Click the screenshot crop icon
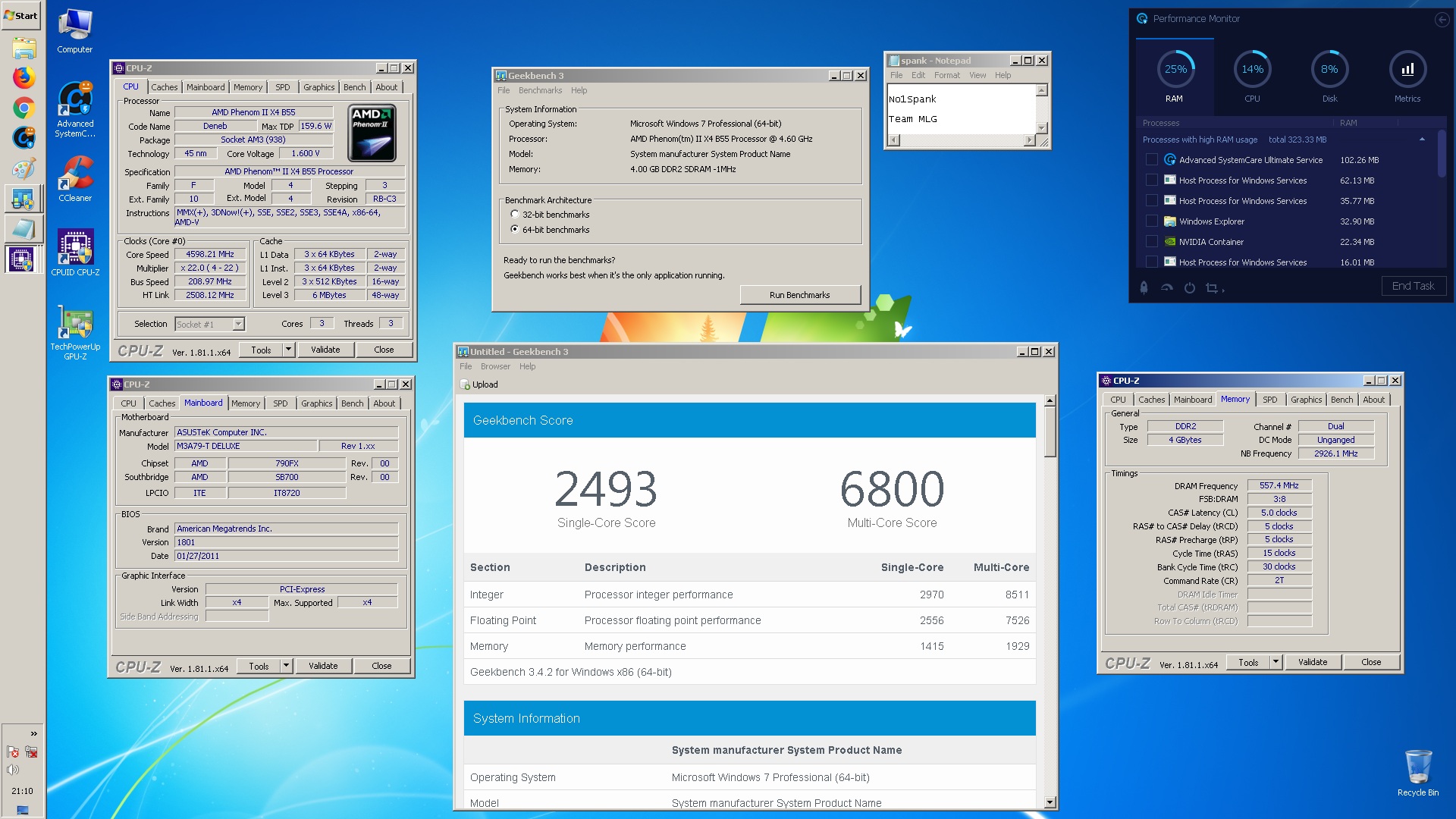The width and height of the screenshot is (1456, 819). click(1212, 287)
